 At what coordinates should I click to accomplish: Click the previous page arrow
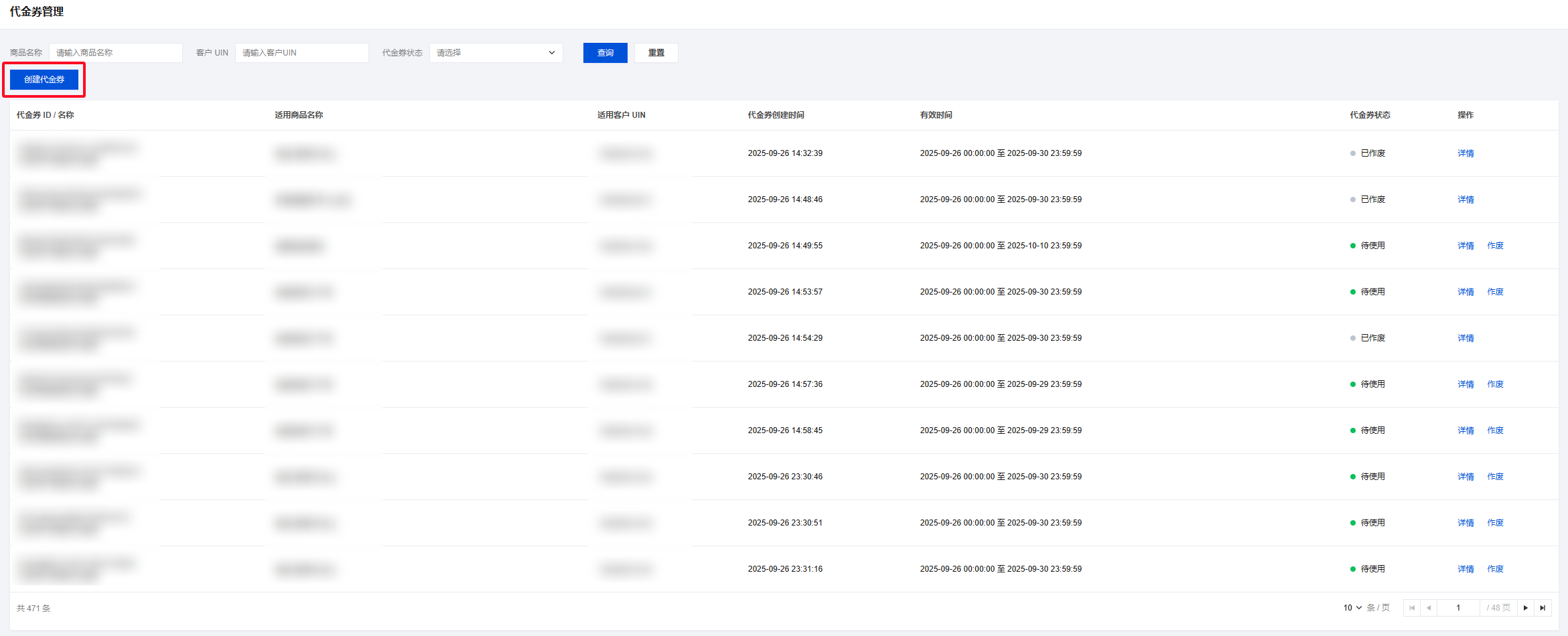click(1429, 608)
